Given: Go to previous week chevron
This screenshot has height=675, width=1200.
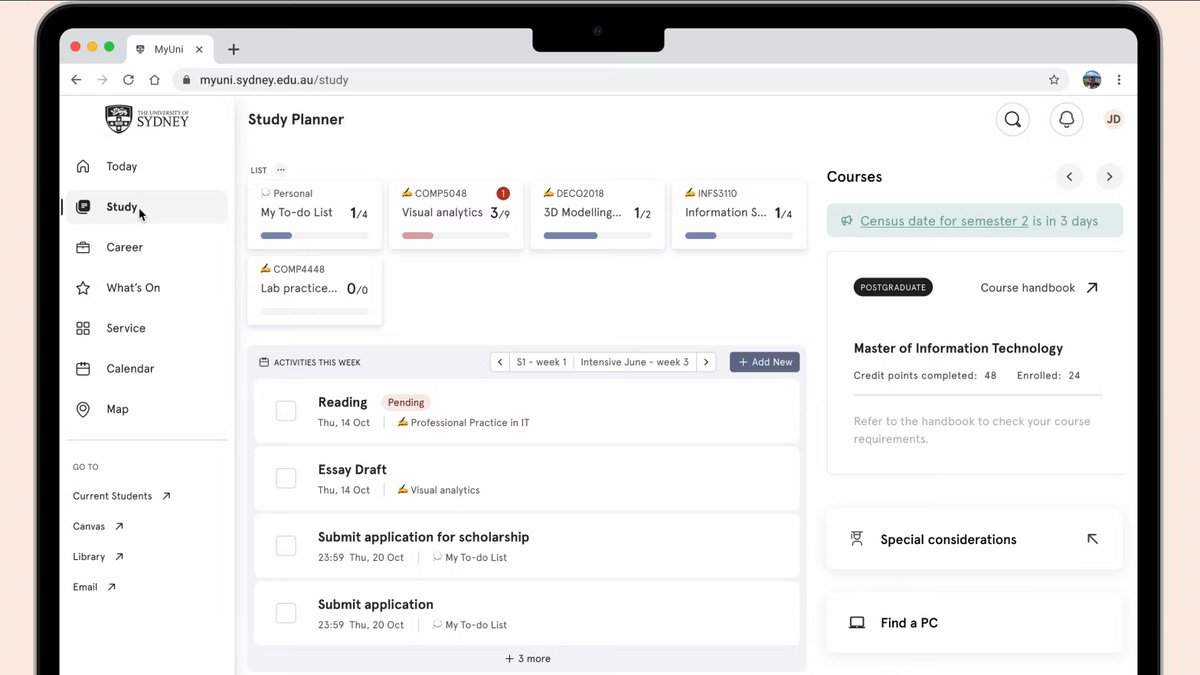Looking at the screenshot, I should coord(500,362).
